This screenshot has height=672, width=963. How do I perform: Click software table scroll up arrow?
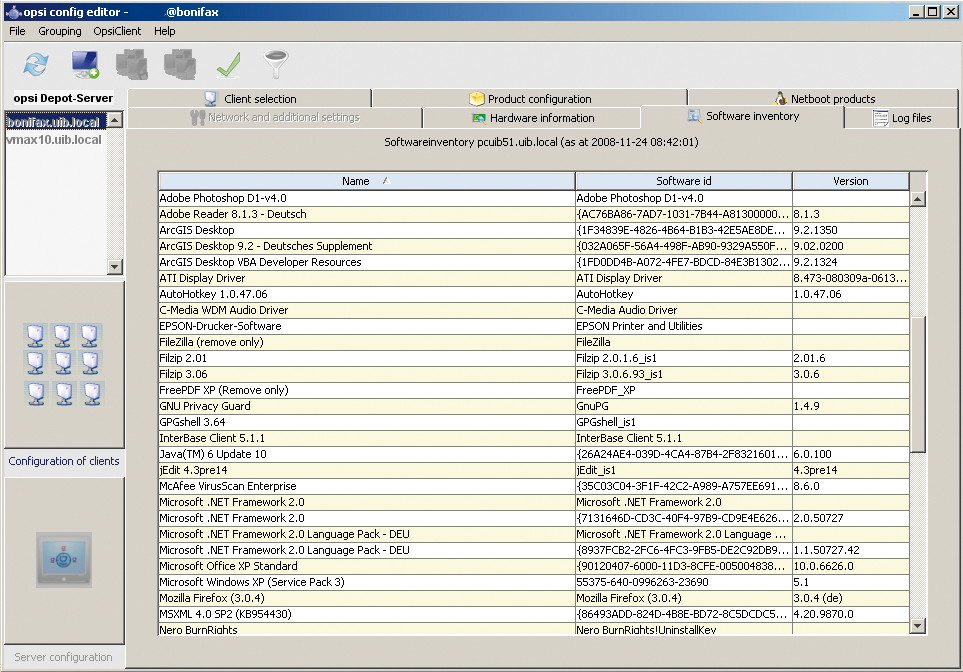[x=918, y=198]
